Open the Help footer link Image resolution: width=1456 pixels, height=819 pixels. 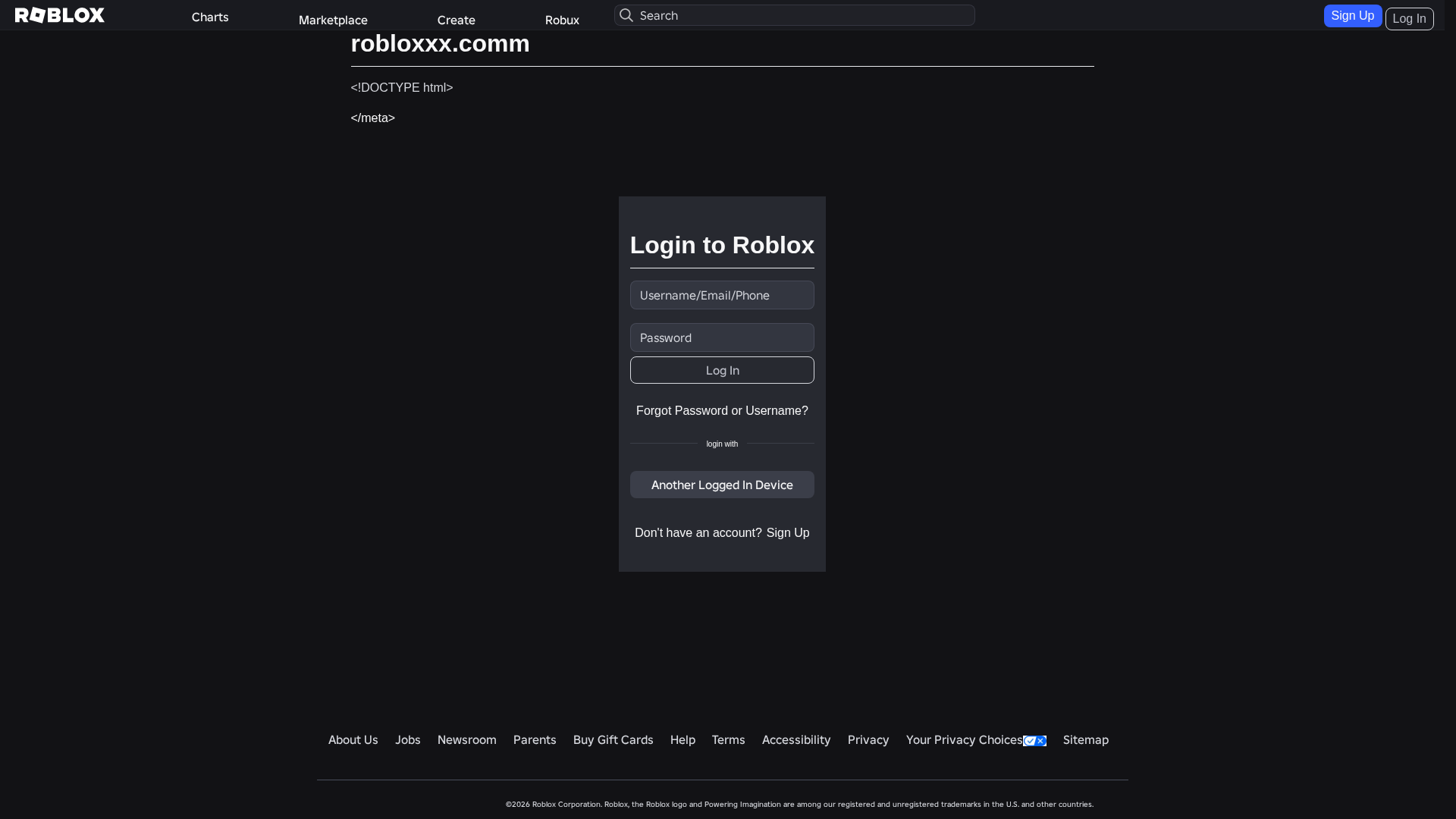pos(682,739)
